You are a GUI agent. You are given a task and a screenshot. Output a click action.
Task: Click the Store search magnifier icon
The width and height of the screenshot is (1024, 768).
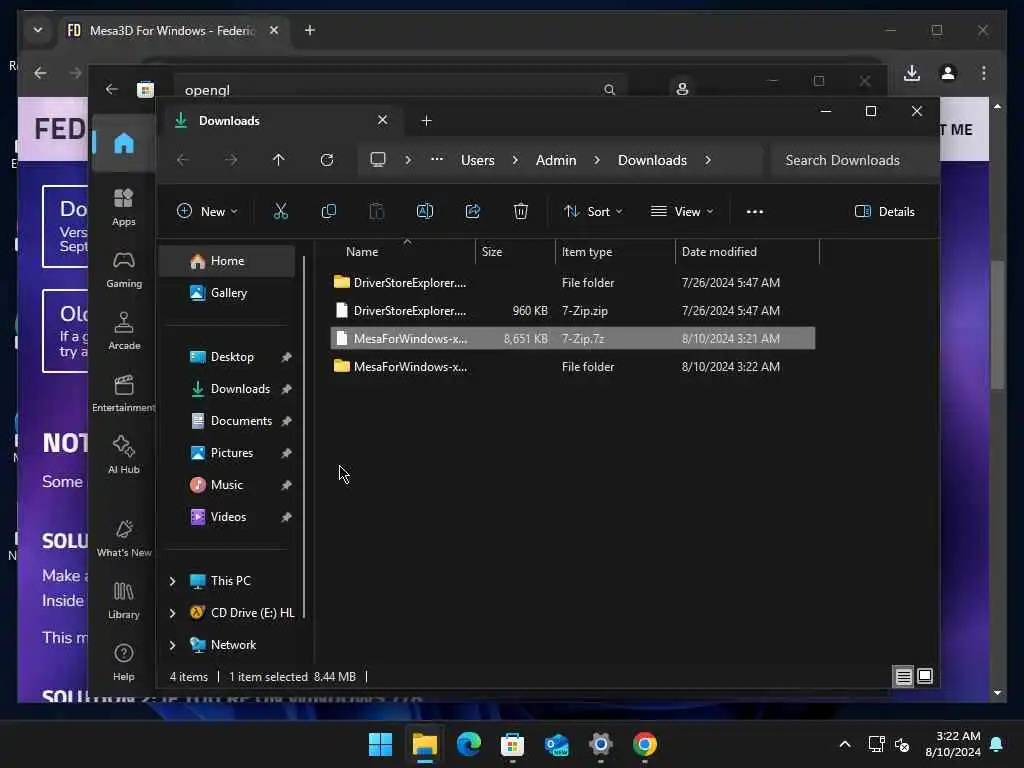(x=609, y=89)
